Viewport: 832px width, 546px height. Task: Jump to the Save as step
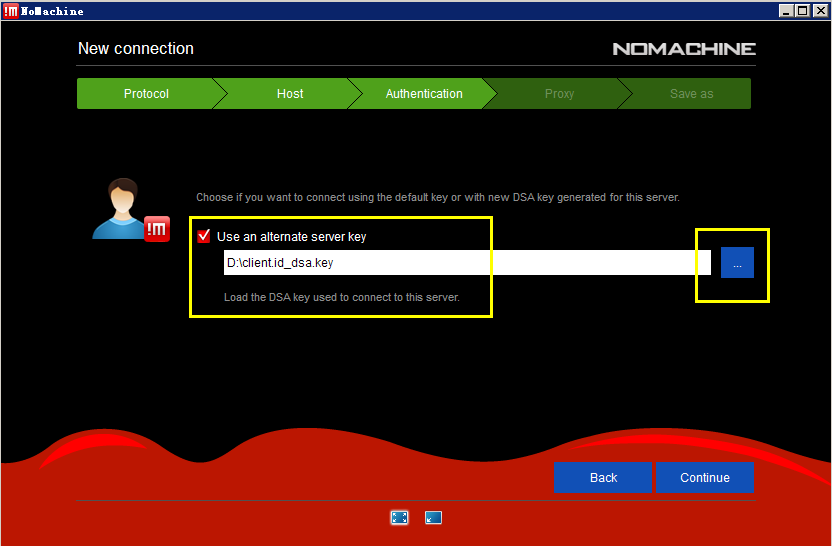691,94
